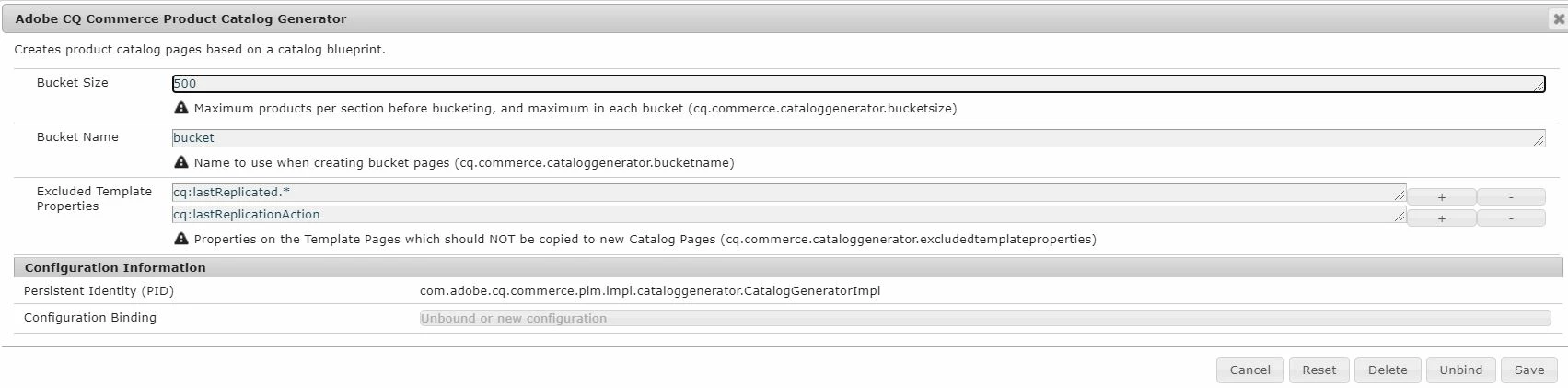Cancel the configuration dialog
The width and height of the screenshot is (1568, 388).
1249,370
